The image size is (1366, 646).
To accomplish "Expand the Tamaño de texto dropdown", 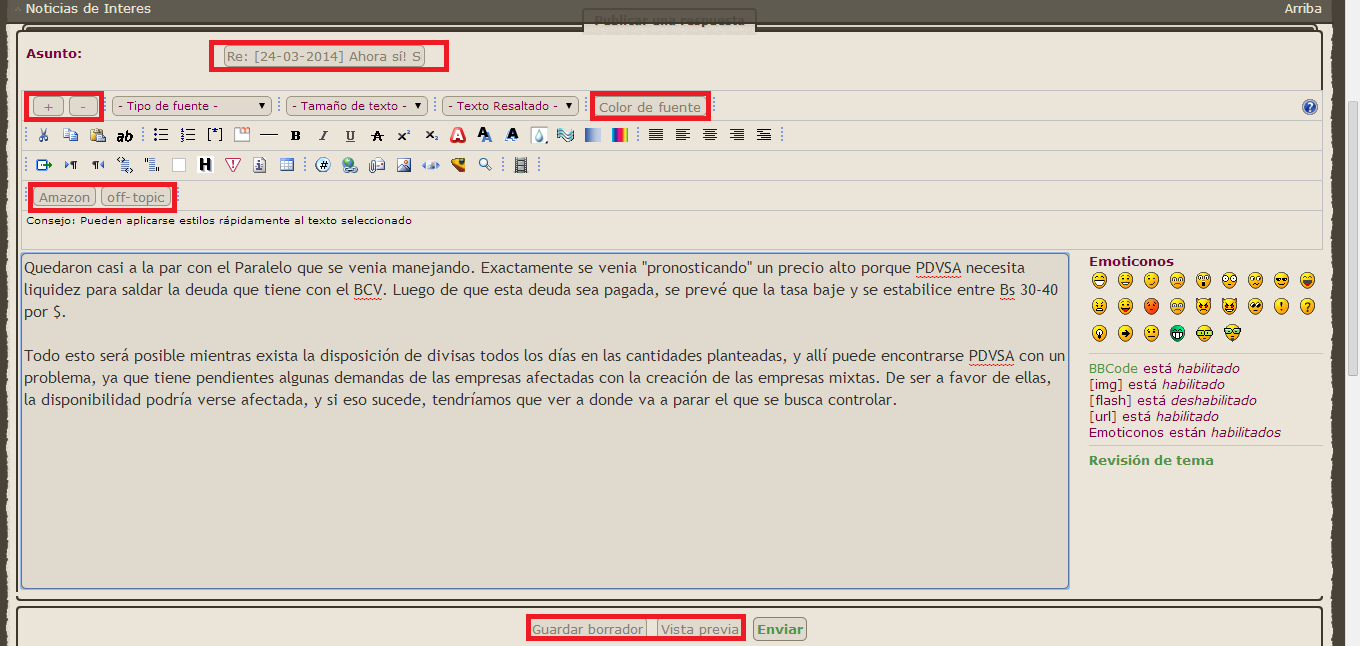I will (357, 106).
